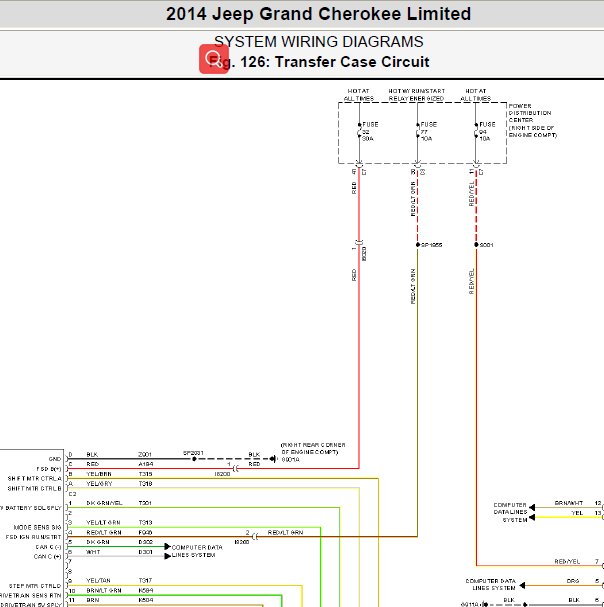Viewport: 604px width, 607px height.
Task: Click the 'SHIFT MTR CTRL A' pin label
Action: point(34,479)
